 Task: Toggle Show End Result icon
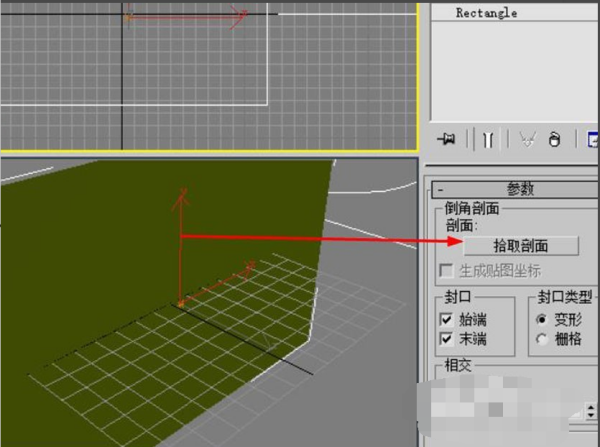(x=488, y=140)
